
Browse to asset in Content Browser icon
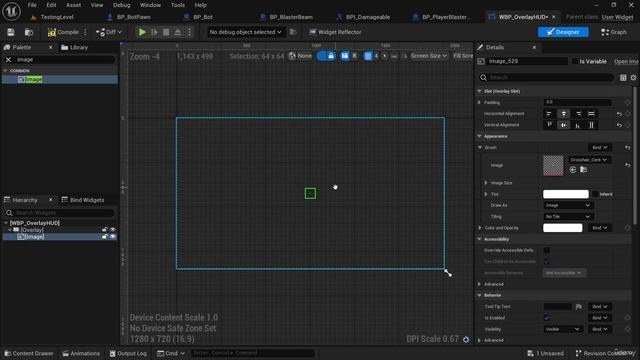coord(29,32)
